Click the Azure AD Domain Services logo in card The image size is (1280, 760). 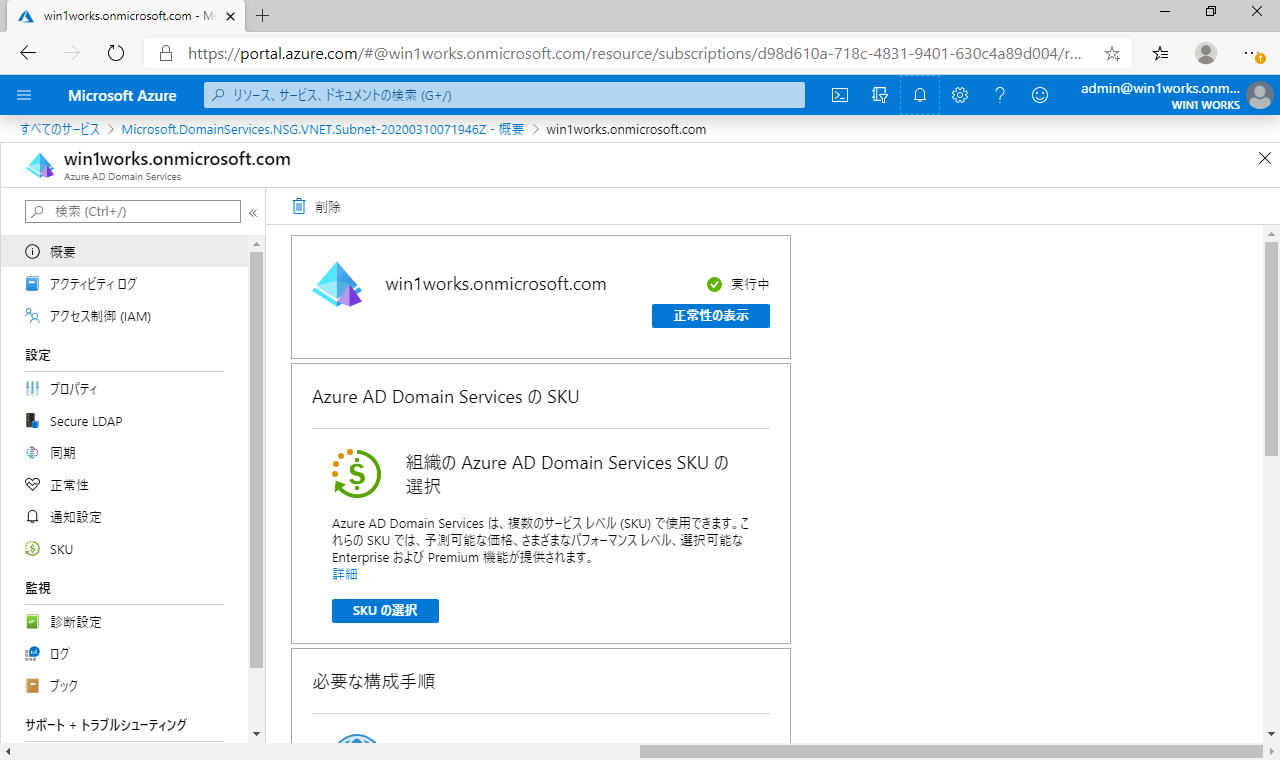pos(337,284)
